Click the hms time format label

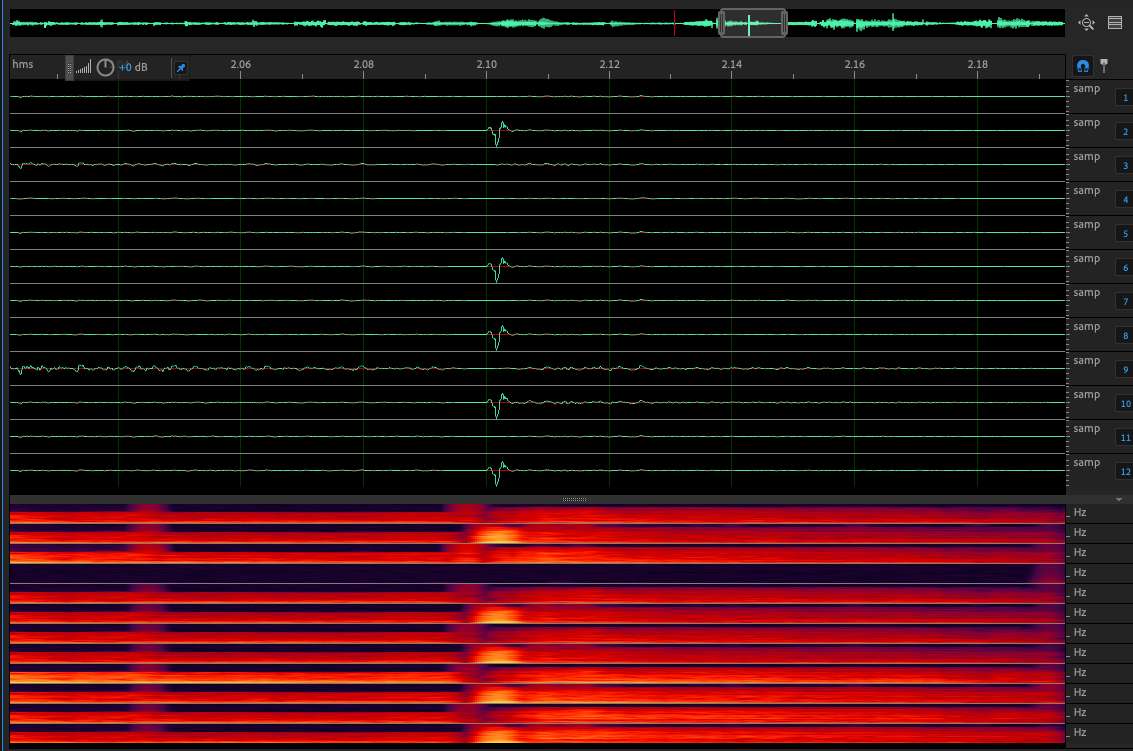coord(23,65)
